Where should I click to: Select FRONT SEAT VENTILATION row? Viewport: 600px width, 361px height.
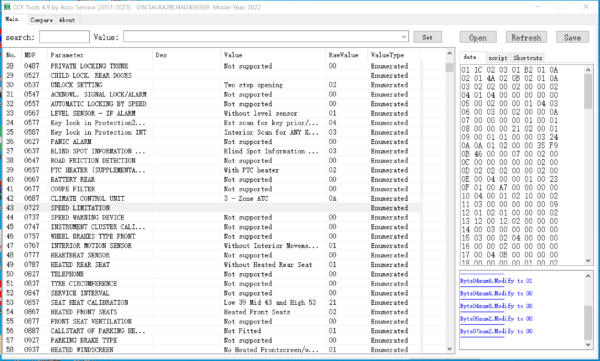212,321
